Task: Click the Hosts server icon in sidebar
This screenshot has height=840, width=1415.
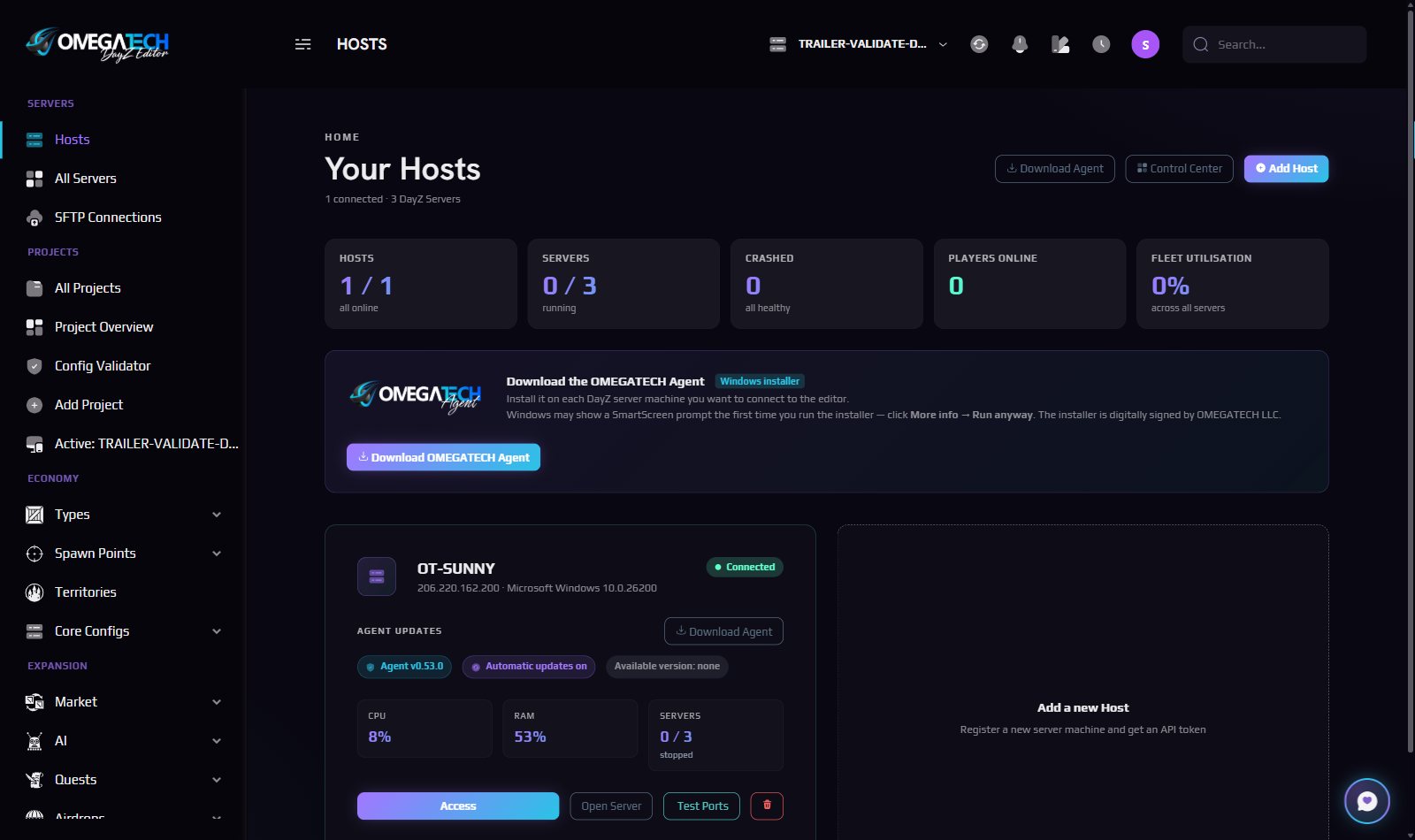Action: tap(34, 140)
